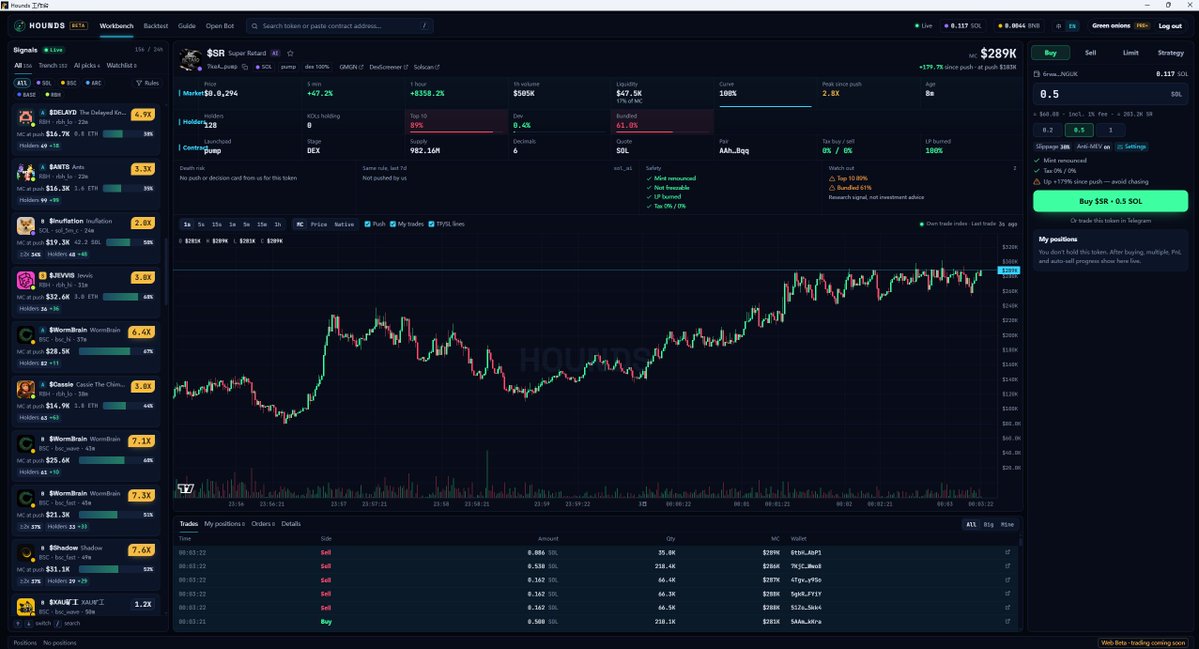
Task: Select the 15s chart interval
Action: tap(217, 224)
